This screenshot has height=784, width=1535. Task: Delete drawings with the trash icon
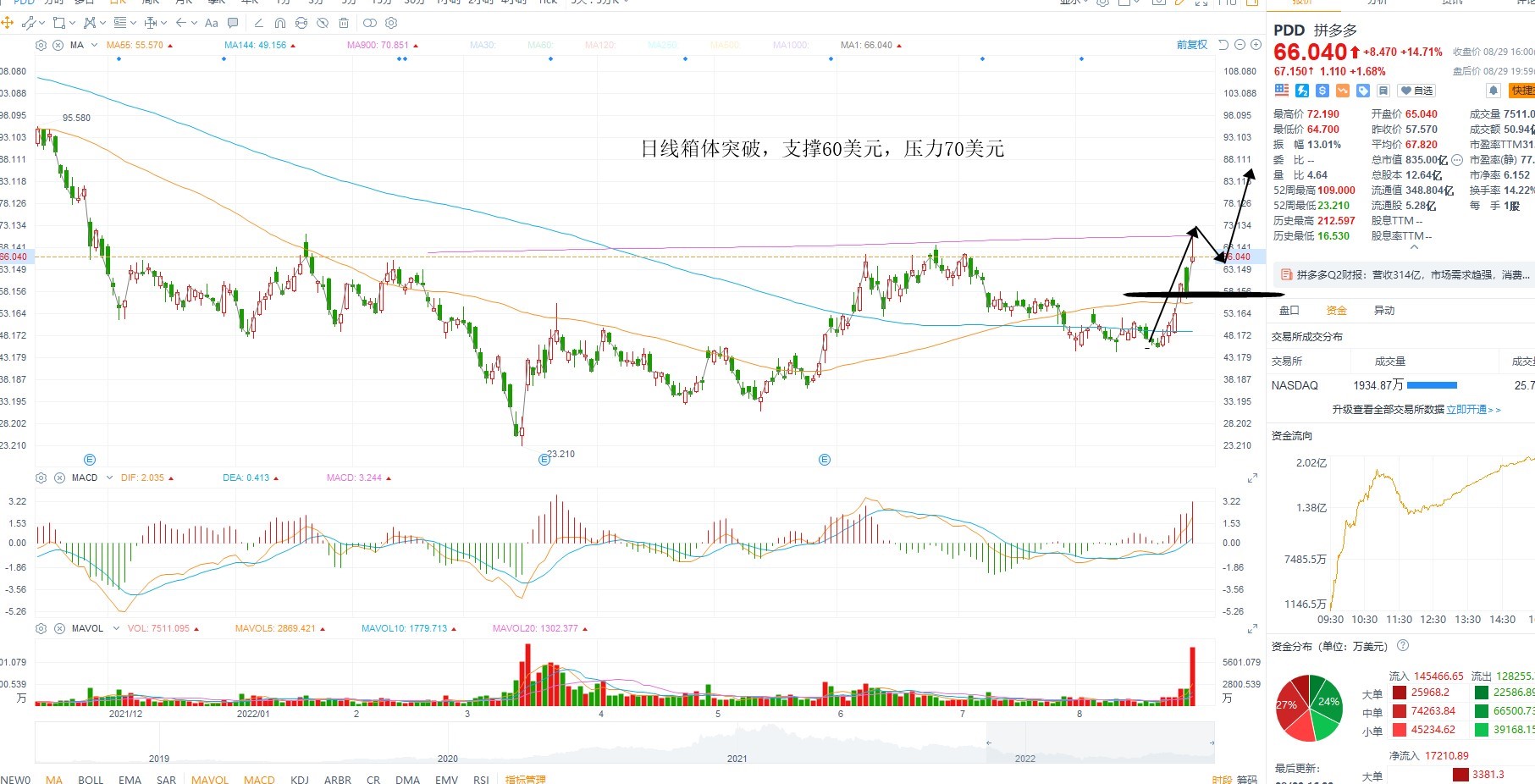[x=344, y=23]
